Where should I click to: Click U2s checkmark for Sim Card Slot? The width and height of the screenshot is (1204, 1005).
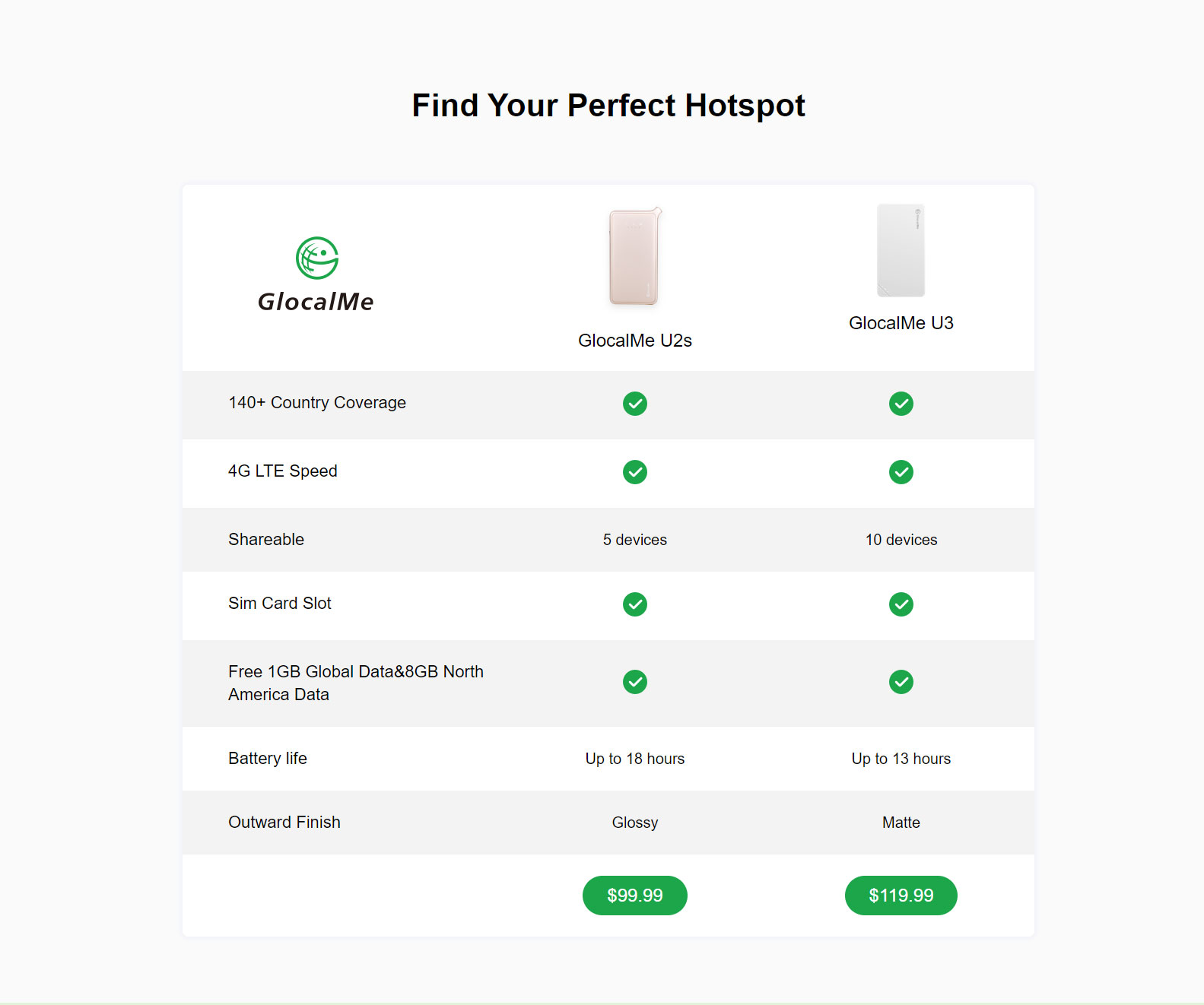coord(635,604)
